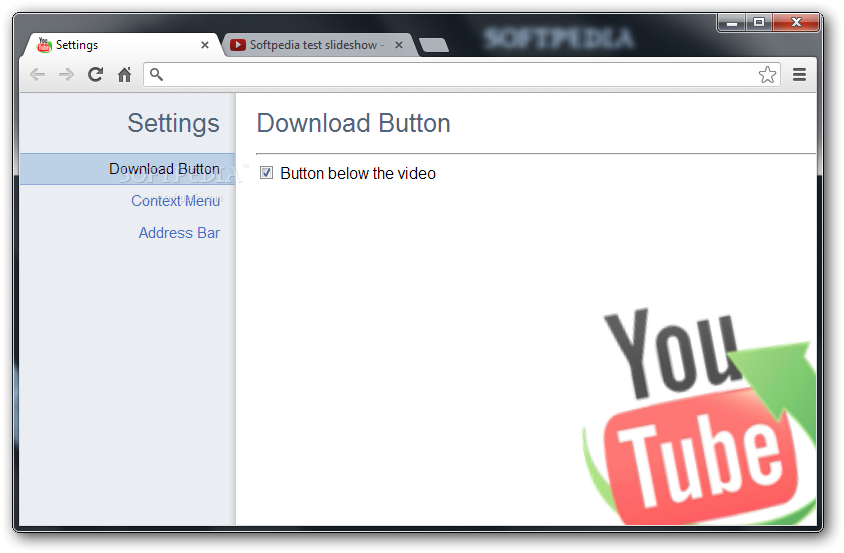Click the browser back arrow
This screenshot has height=553, width=844.
[37, 74]
